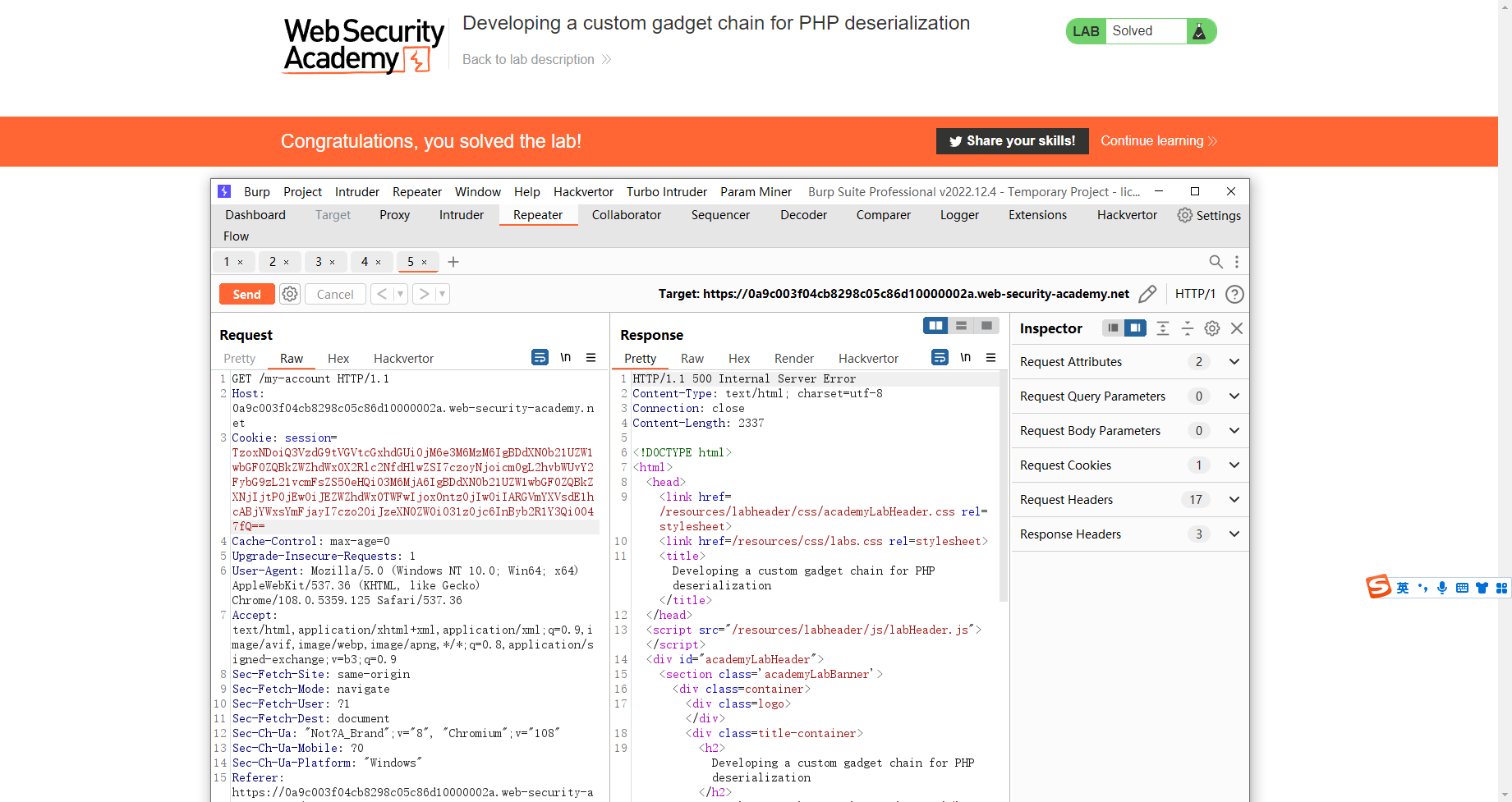
Task: Switch Sogou input language with 英 icon
Action: [1403, 588]
